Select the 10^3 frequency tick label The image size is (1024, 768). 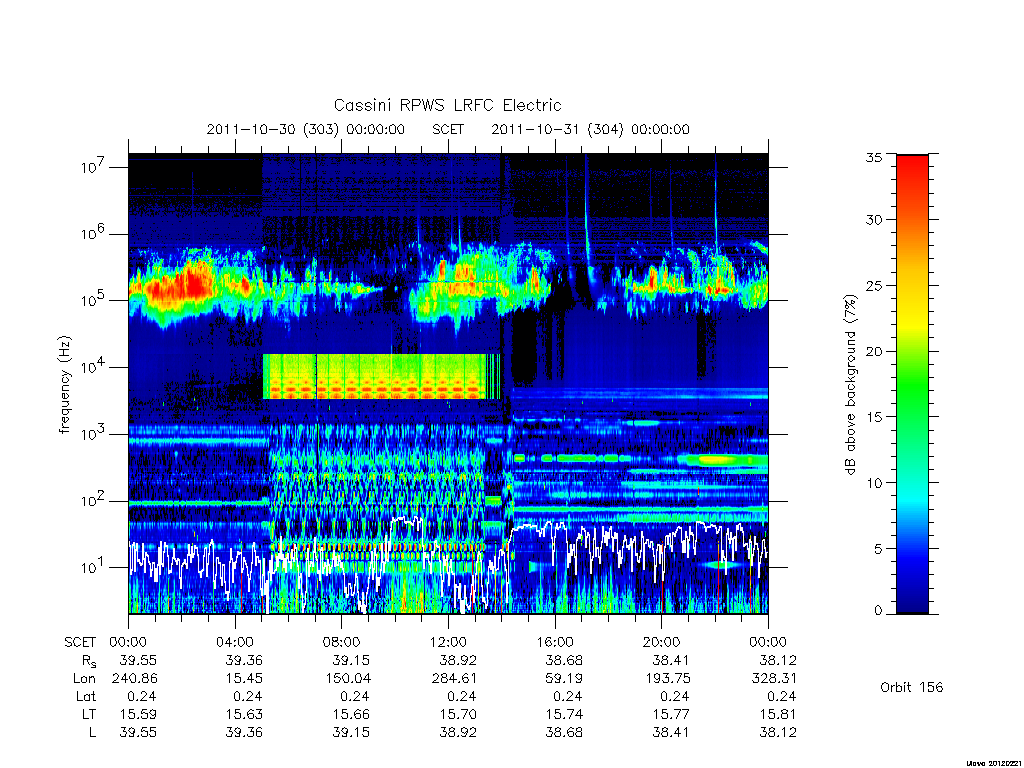click(x=93, y=433)
